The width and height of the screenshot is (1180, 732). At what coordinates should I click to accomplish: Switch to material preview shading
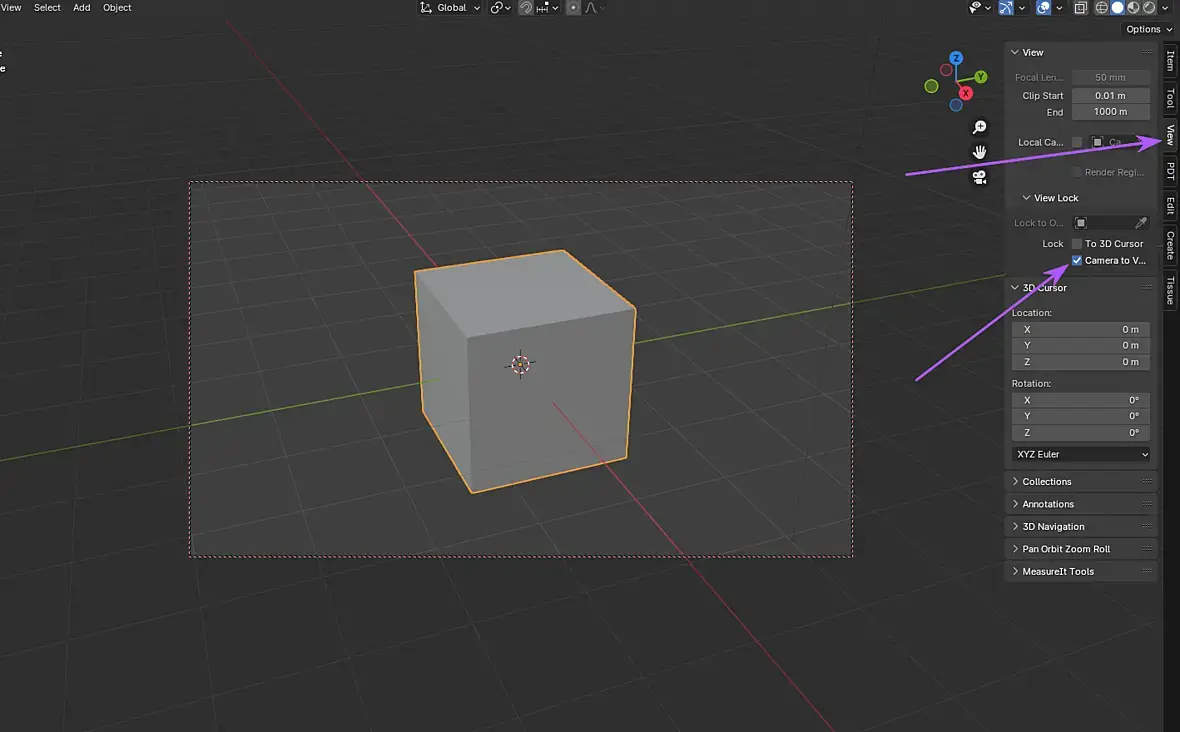1133,8
